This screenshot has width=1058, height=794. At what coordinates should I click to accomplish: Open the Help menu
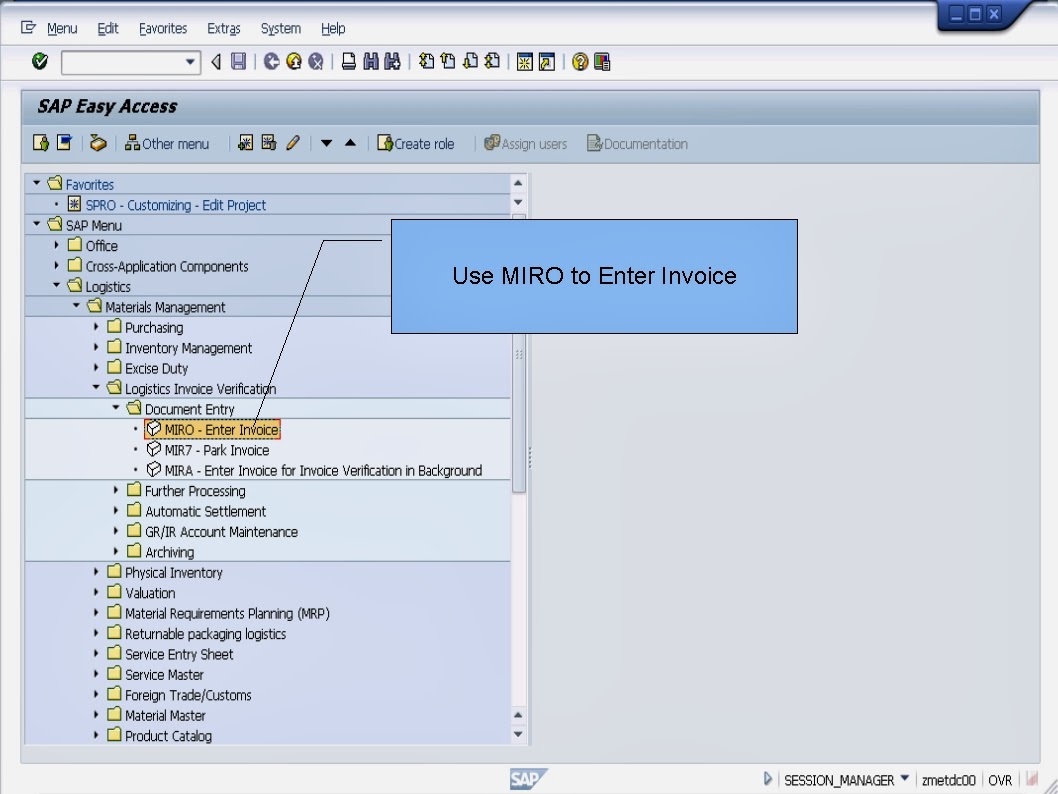(x=333, y=28)
